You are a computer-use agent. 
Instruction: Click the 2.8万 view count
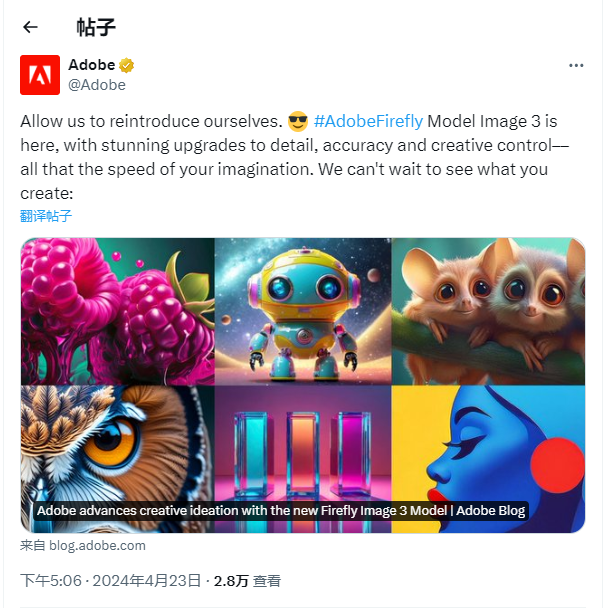coord(231,581)
